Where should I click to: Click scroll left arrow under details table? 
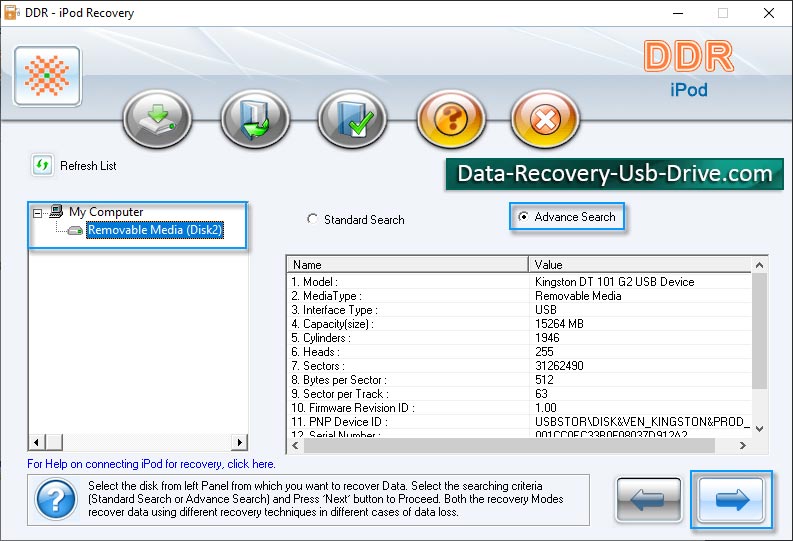pyautogui.click(x=295, y=445)
